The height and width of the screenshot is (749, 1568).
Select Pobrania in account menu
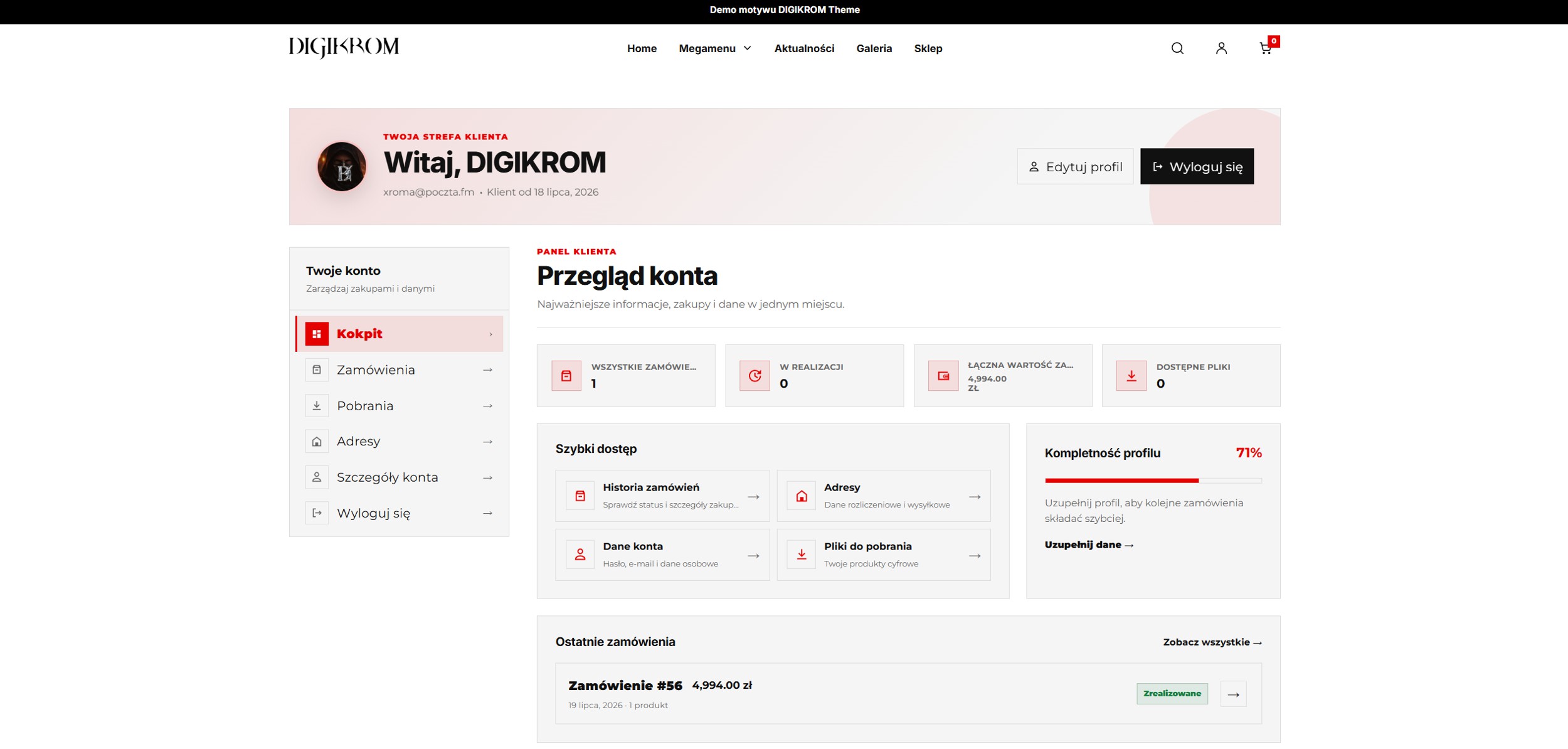pos(399,405)
